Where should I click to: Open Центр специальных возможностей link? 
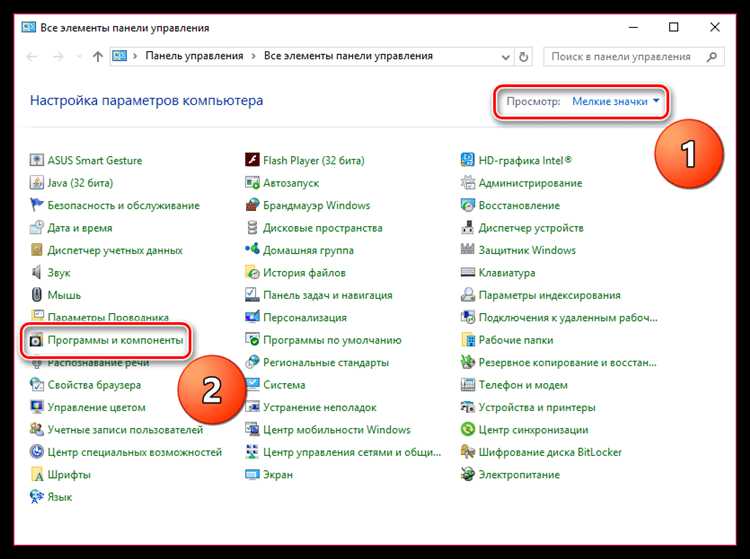click(x=135, y=452)
